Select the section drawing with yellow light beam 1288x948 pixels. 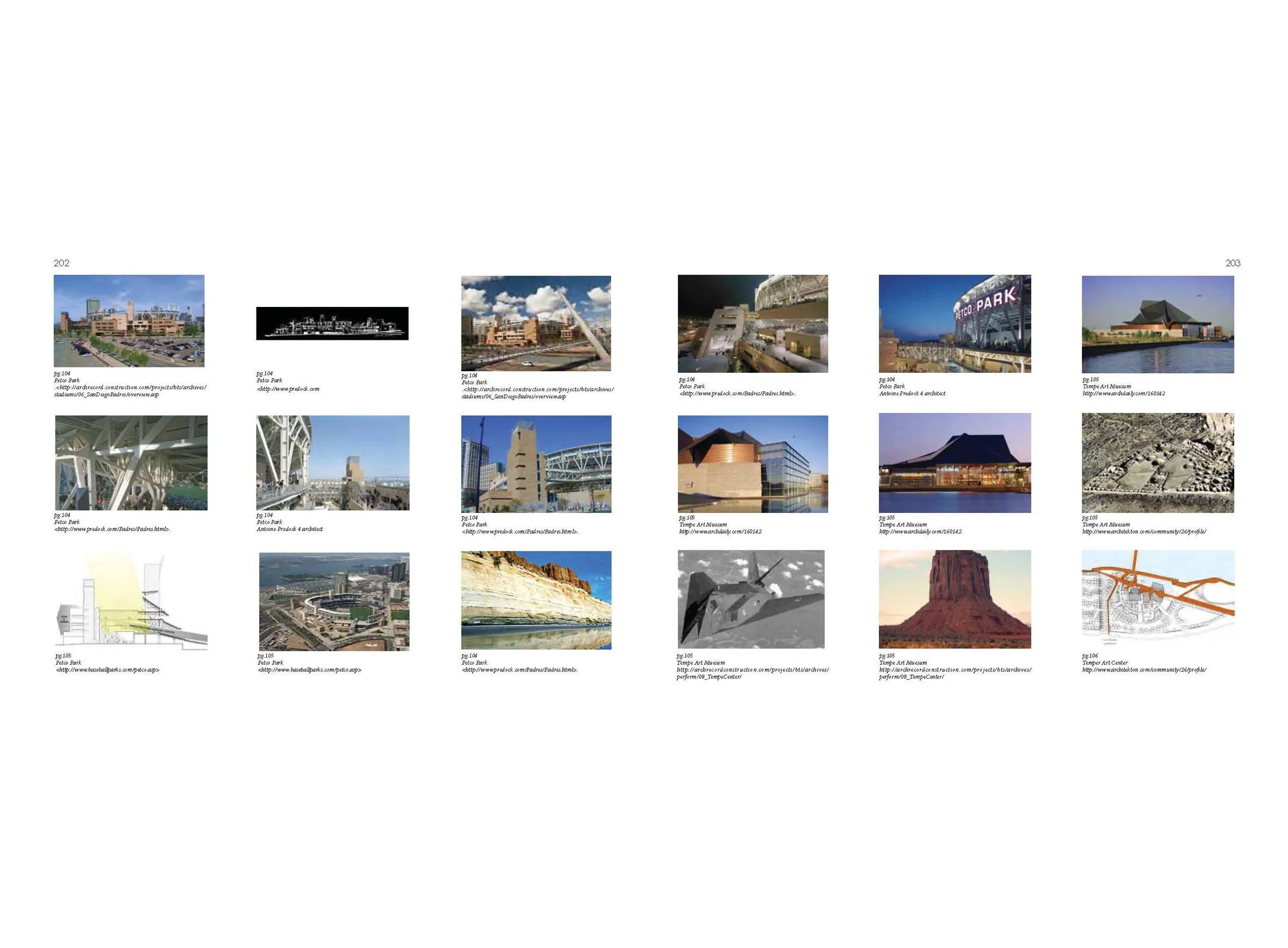coord(131,601)
